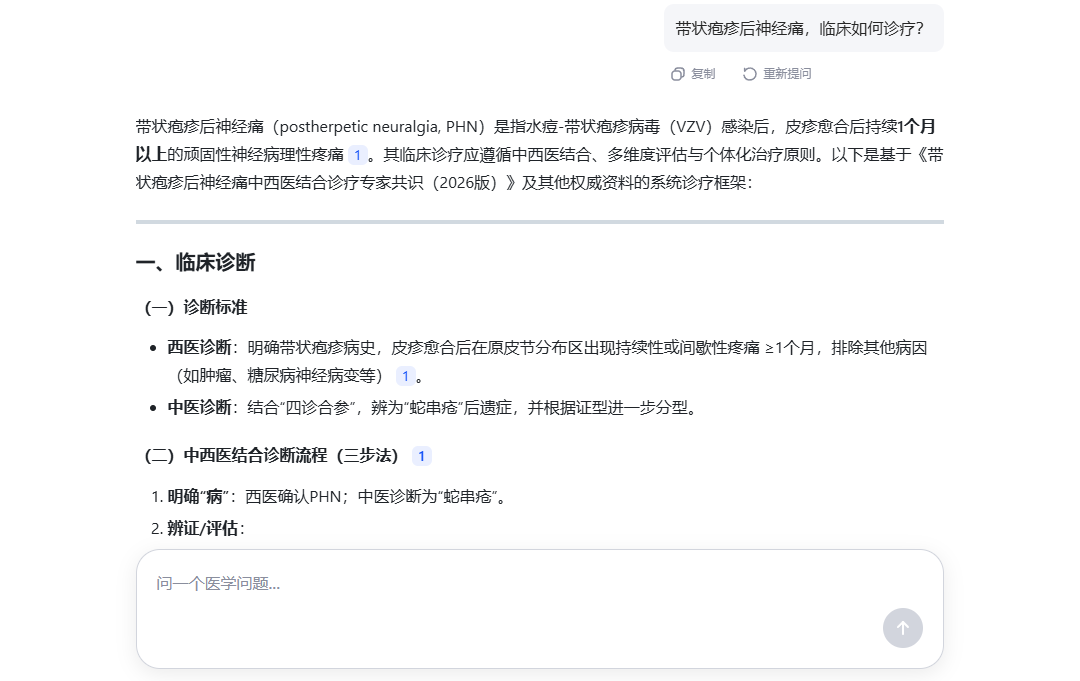The height and width of the screenshot is (681, 1080).
Task: Click citation badge next to 三步法 heading
Action: [421, 456]
